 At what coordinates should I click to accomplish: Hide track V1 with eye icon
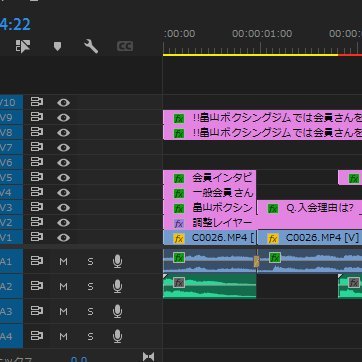pyautogui.click(x=63, y=237)
